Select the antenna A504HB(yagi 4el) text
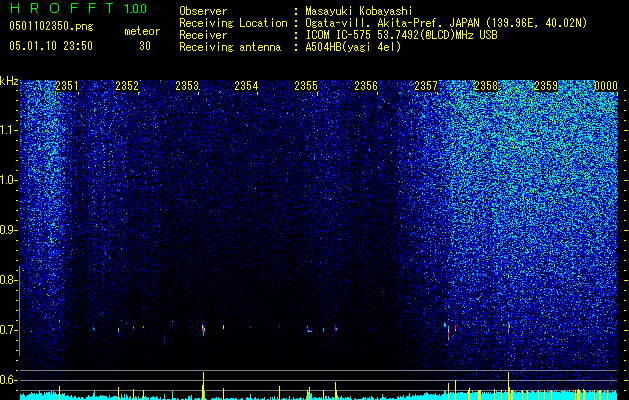 (x=353, y=47)
